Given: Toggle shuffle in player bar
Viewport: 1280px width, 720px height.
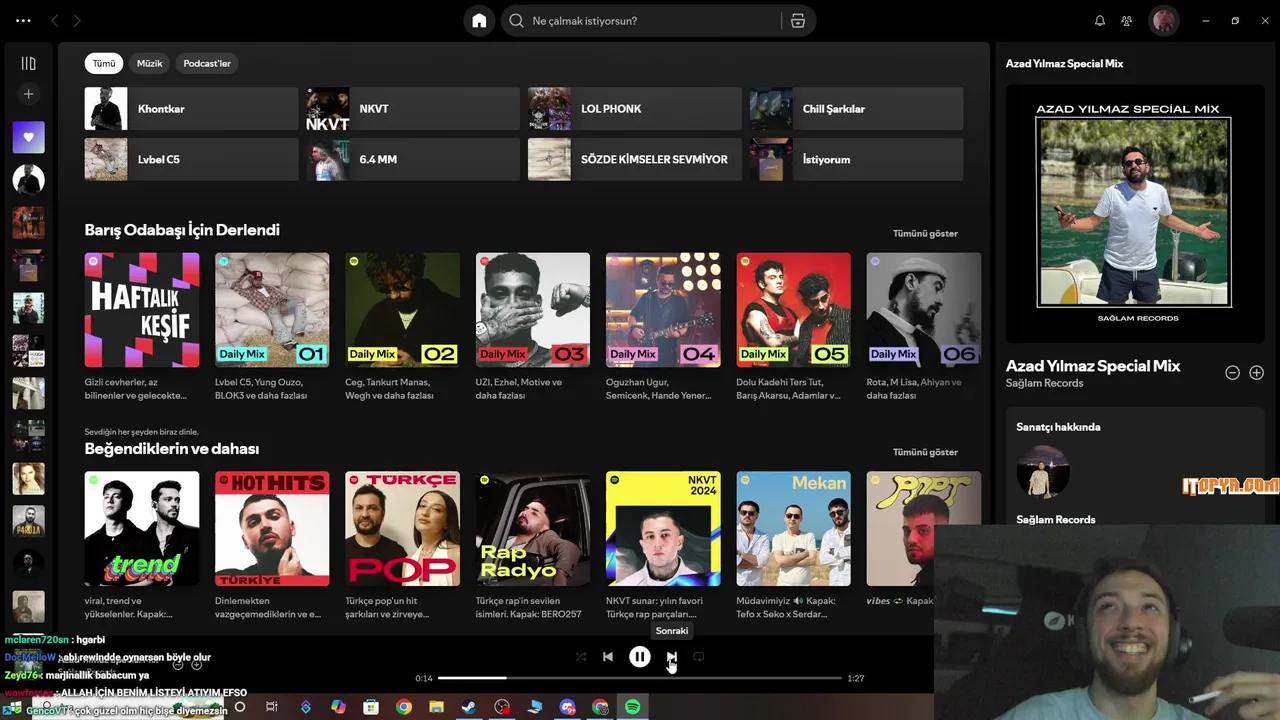Looking at the screenshot, I should 581,657.
